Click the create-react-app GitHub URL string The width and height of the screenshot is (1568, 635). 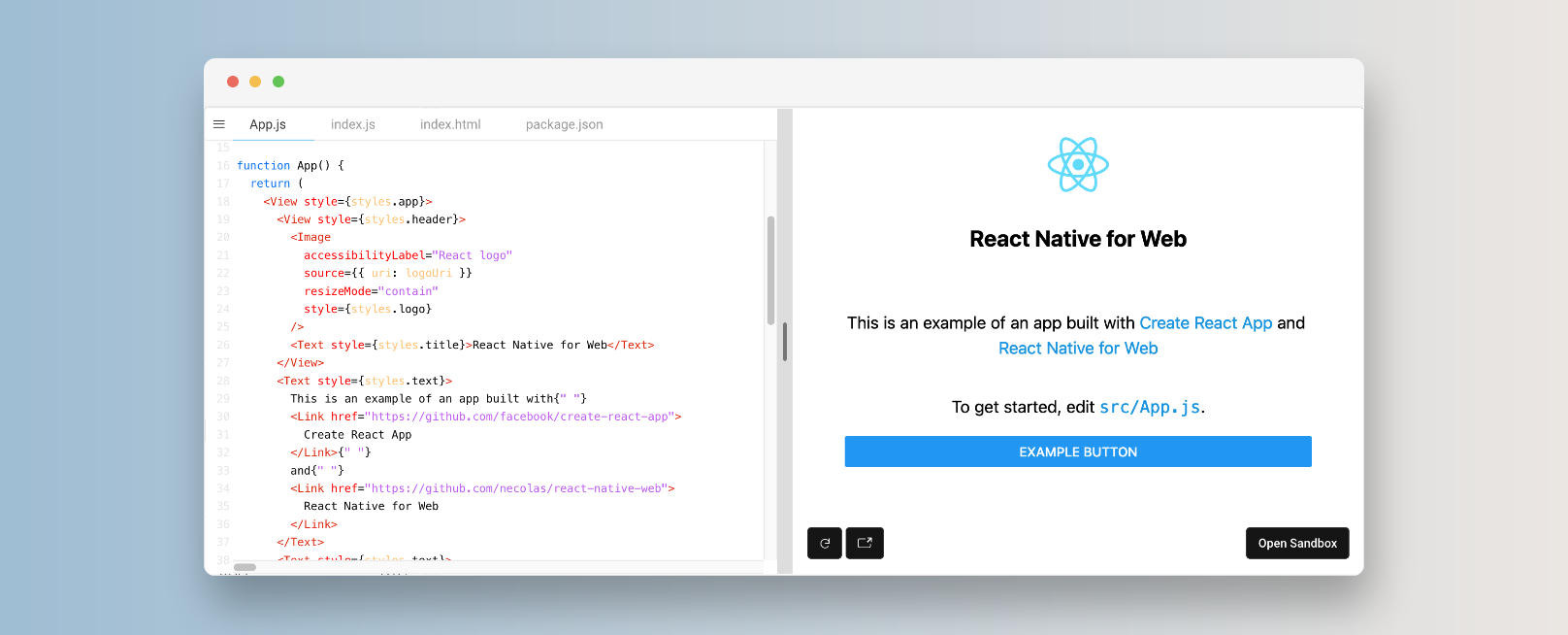tap(520, 417)
